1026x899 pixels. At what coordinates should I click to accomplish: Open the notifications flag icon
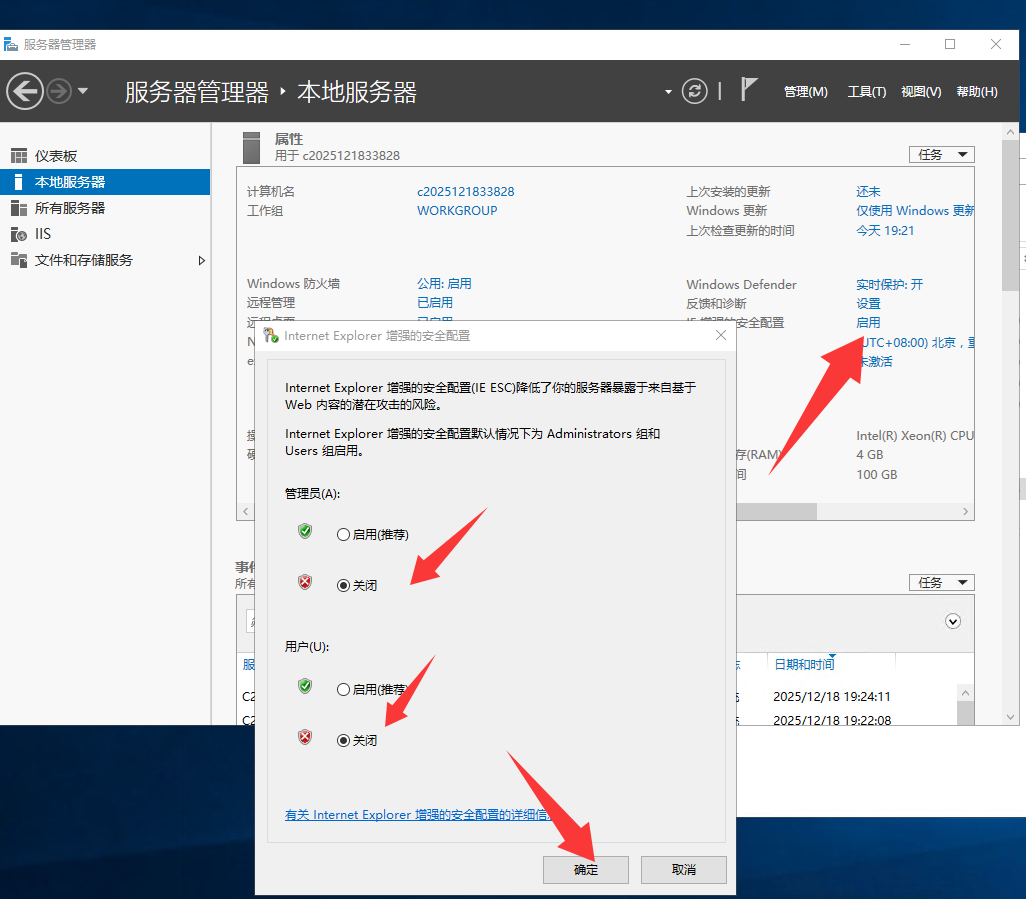[748, 90]
